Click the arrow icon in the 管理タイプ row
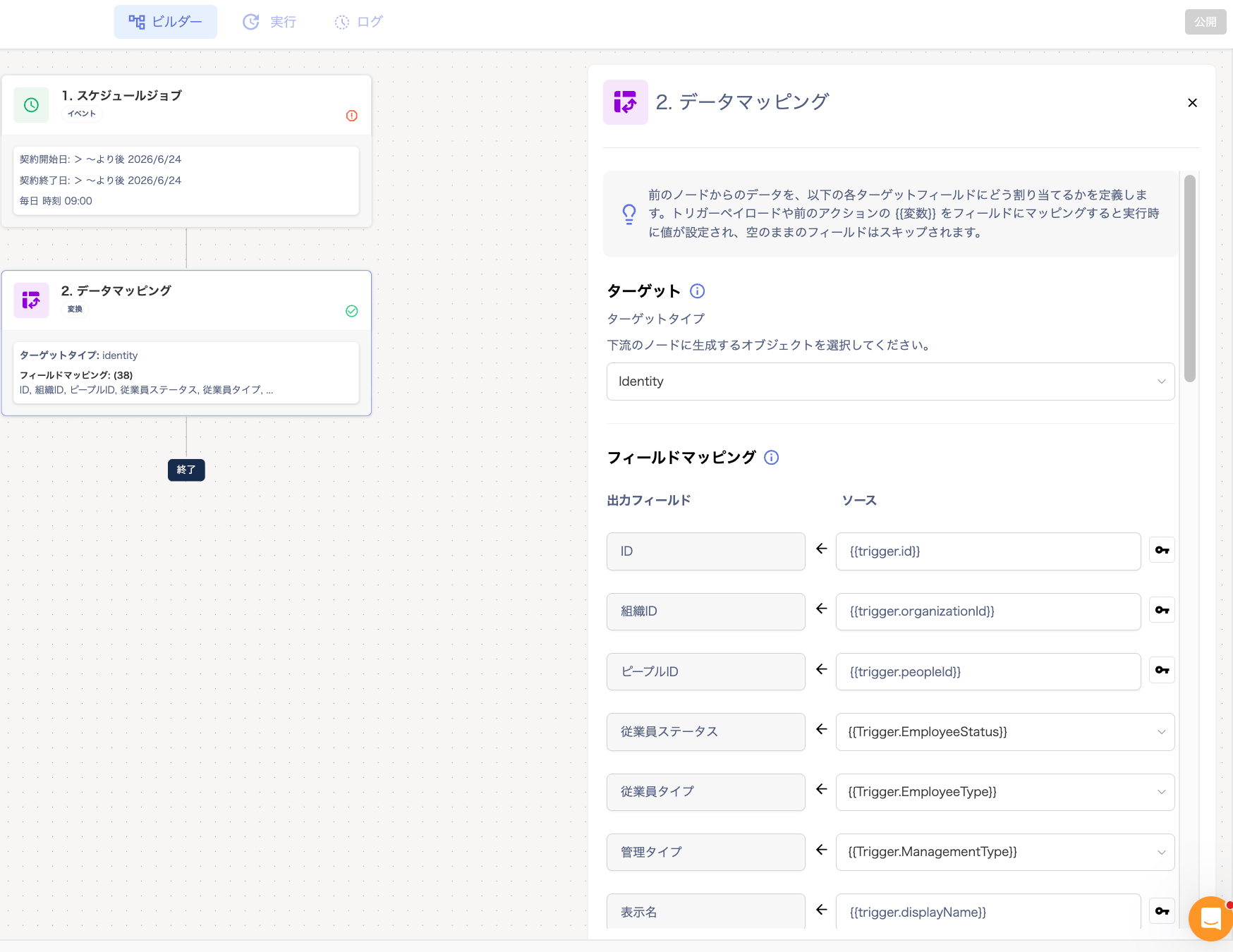The image size is (1233, 952). point(821,850)
